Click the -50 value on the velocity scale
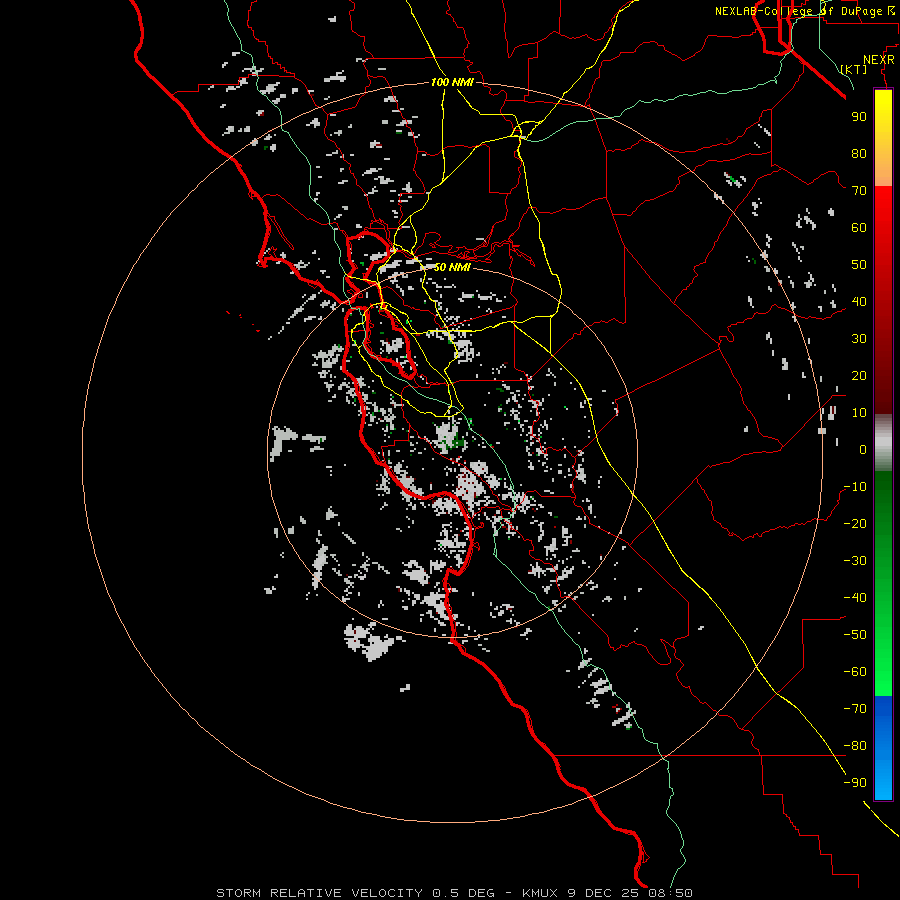 tap(855, 635)
